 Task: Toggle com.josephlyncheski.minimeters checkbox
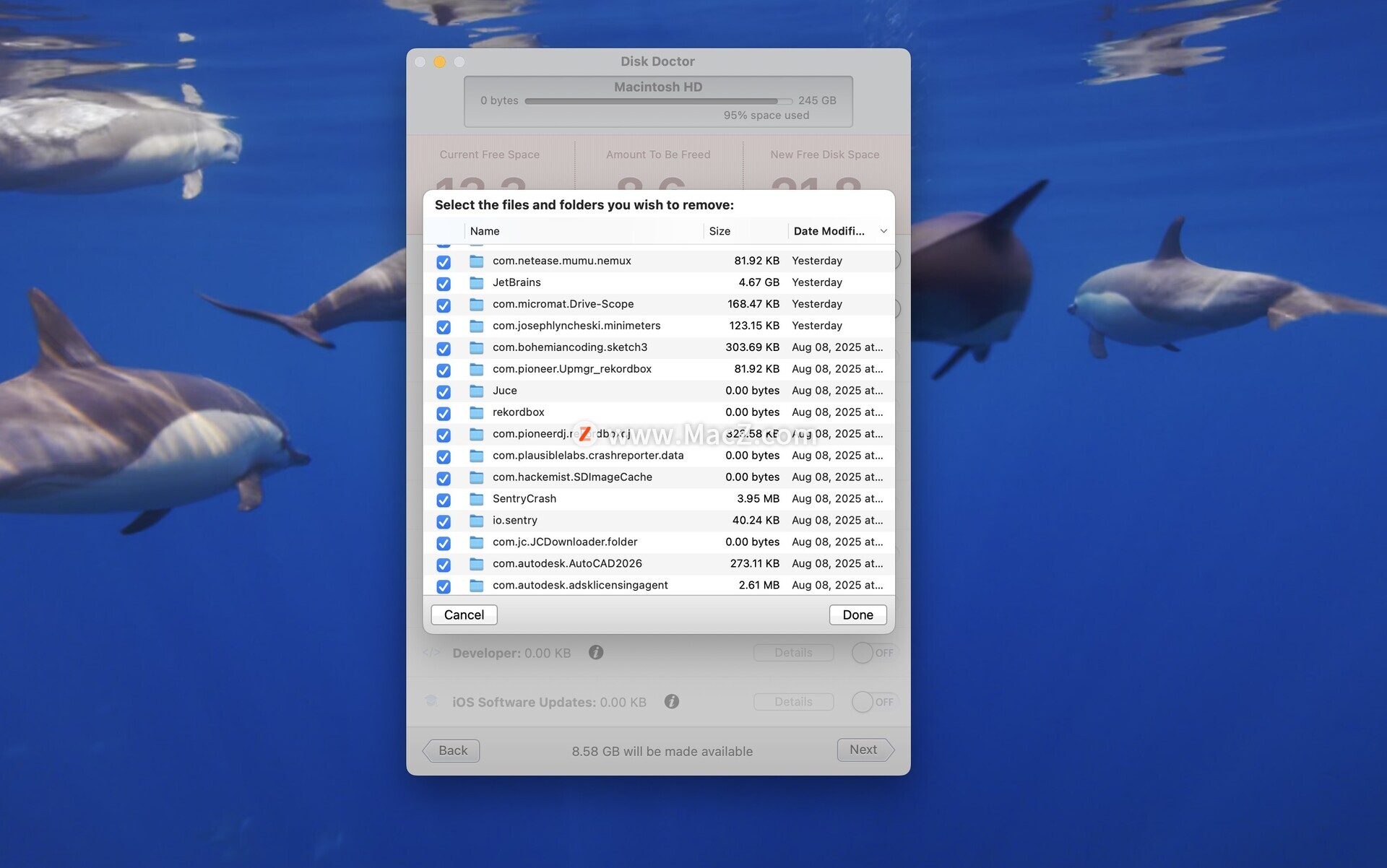tap(444, 326)
